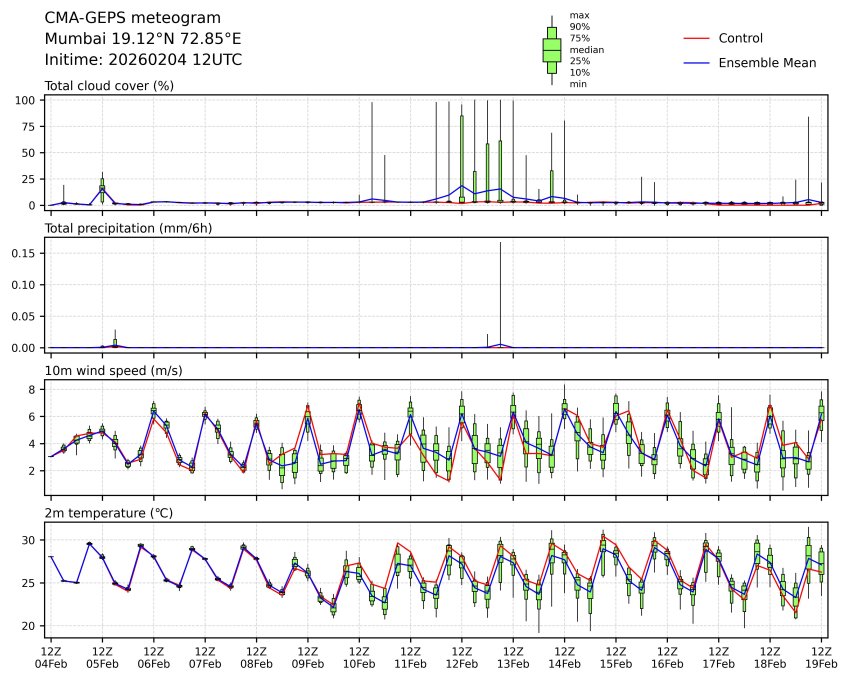Select the '2m temperature (℃)' panel title
The width and height of the screenshot is (849, 681).
tap(109, 513)
